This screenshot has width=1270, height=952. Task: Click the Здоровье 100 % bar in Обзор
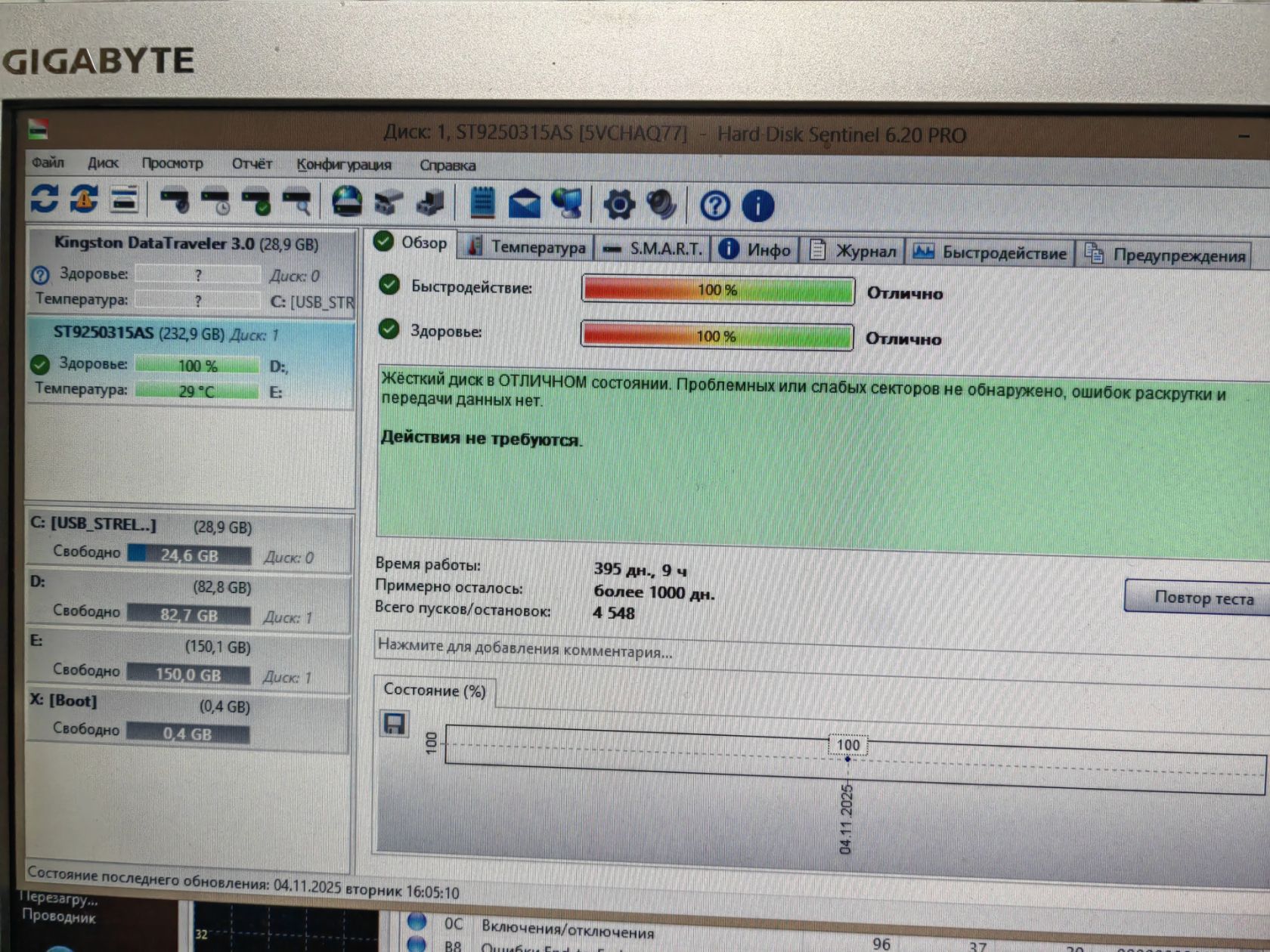[717, 335]
